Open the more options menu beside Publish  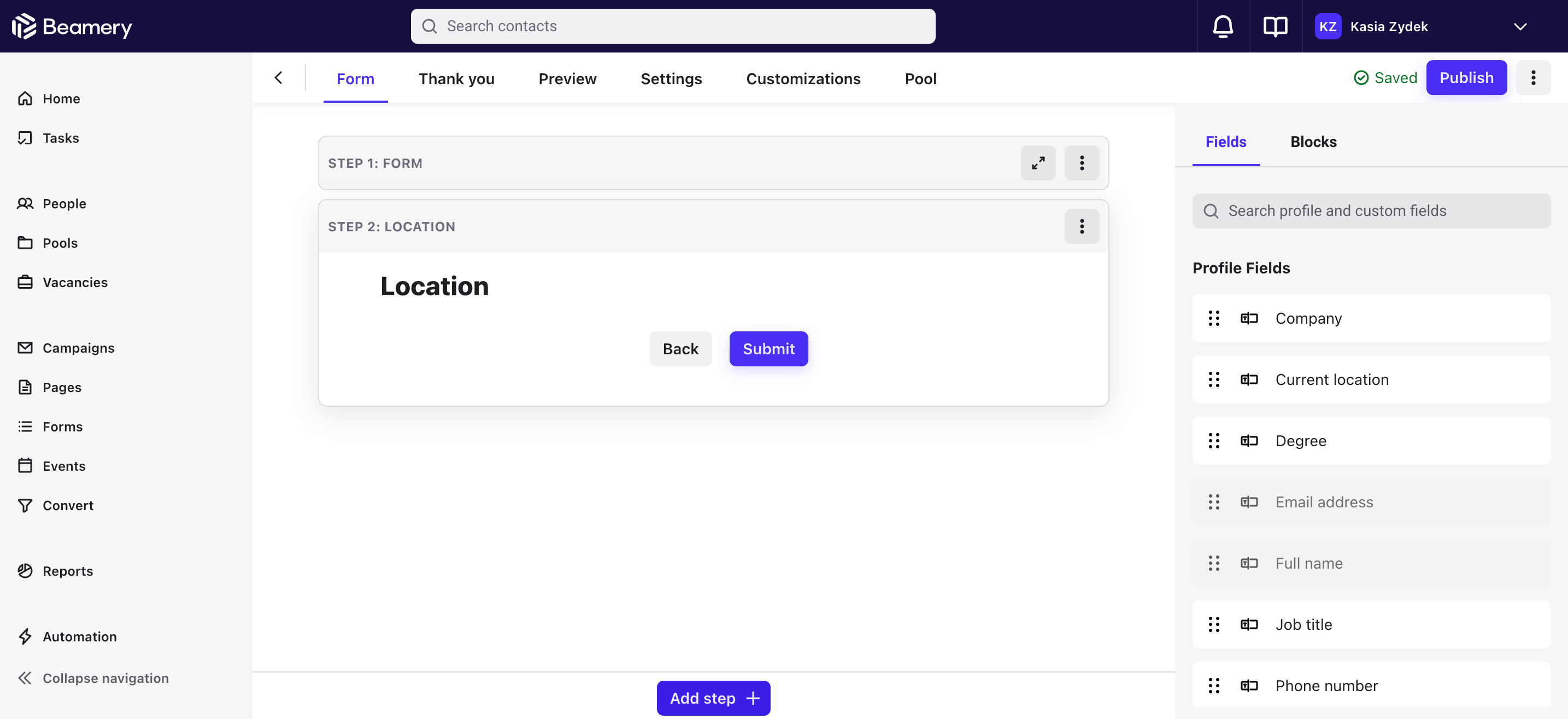[x=1532, y=78]
